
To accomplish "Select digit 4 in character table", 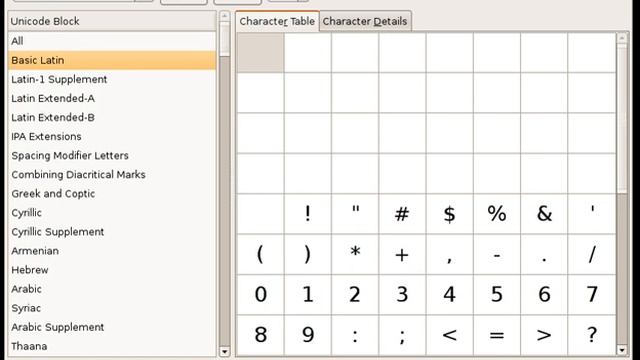I will [450, 295].
